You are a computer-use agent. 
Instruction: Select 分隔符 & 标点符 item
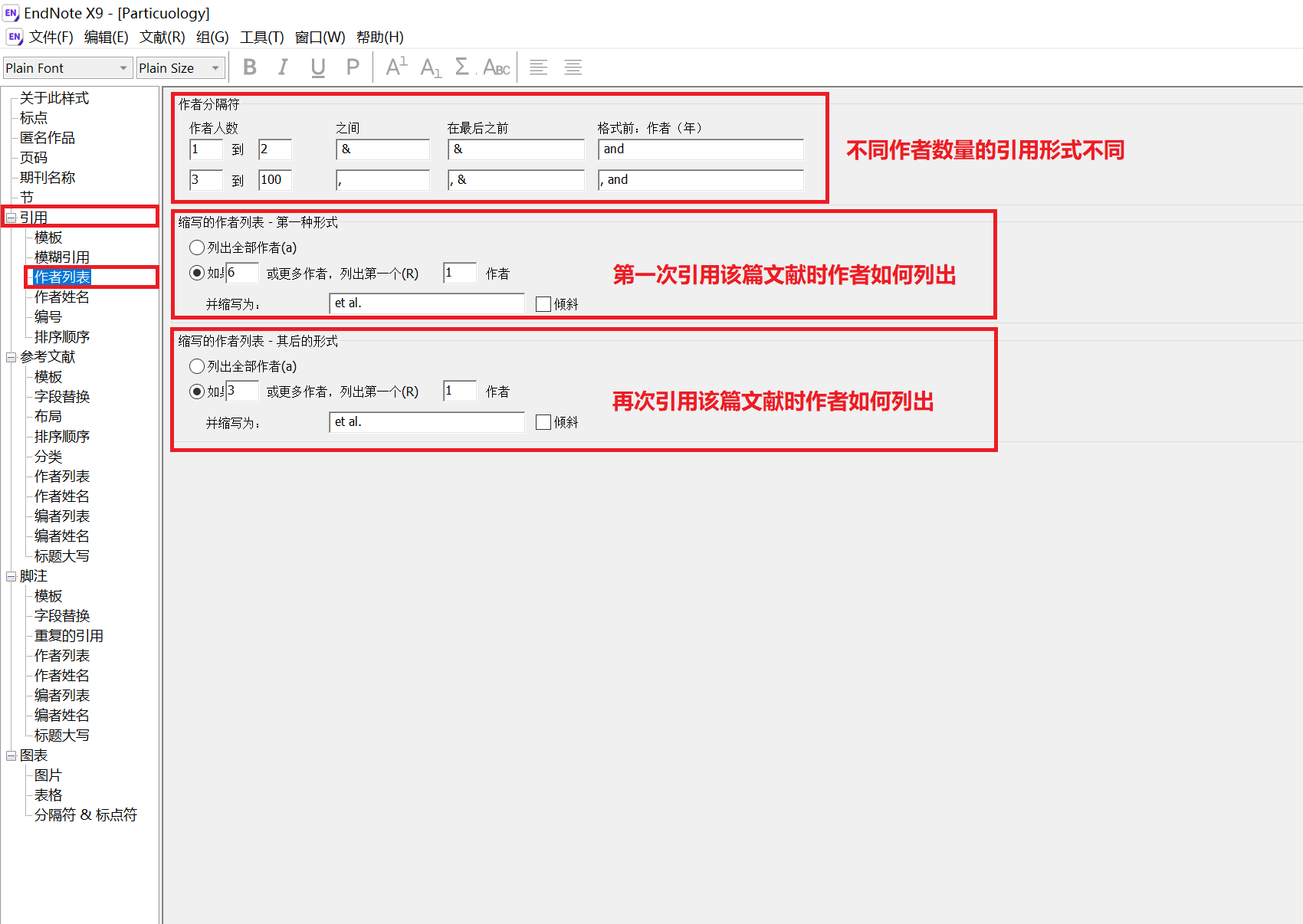pos(86,815)
